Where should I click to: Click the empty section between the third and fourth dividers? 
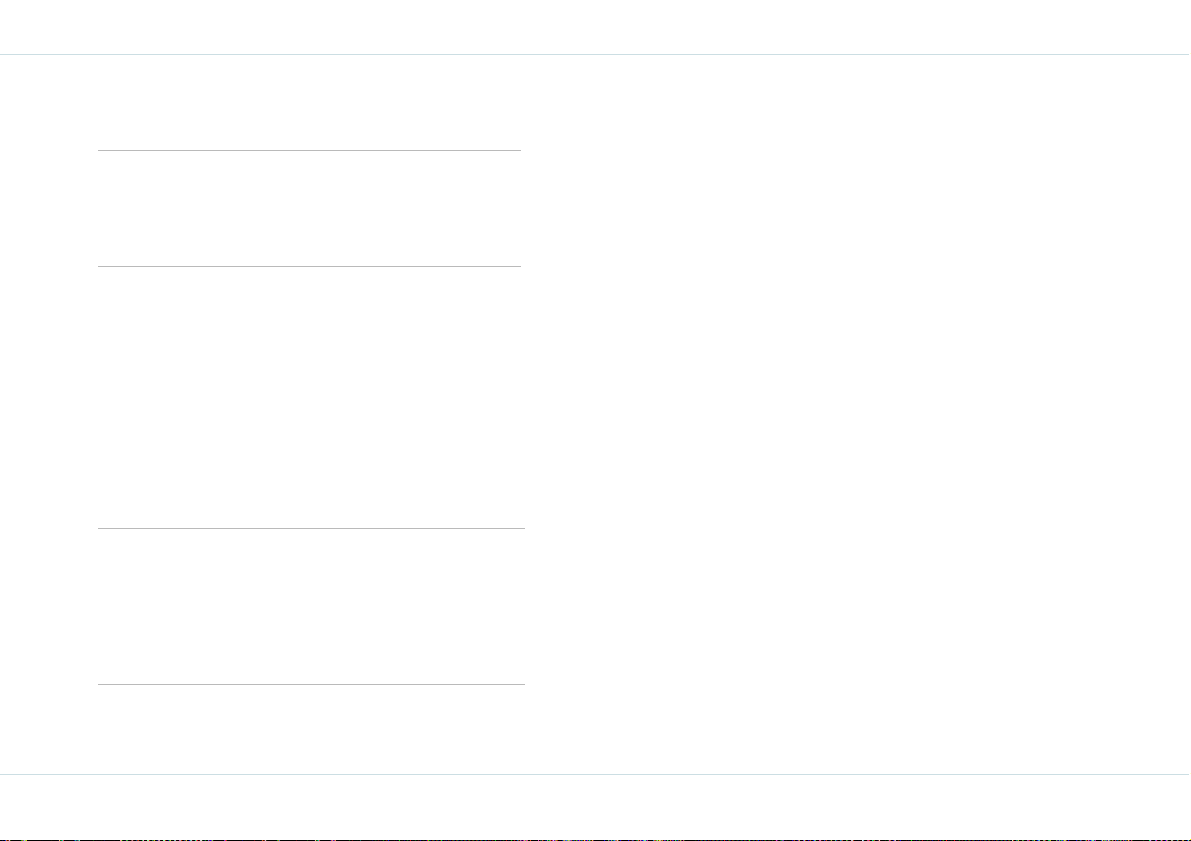coord(311,606)
